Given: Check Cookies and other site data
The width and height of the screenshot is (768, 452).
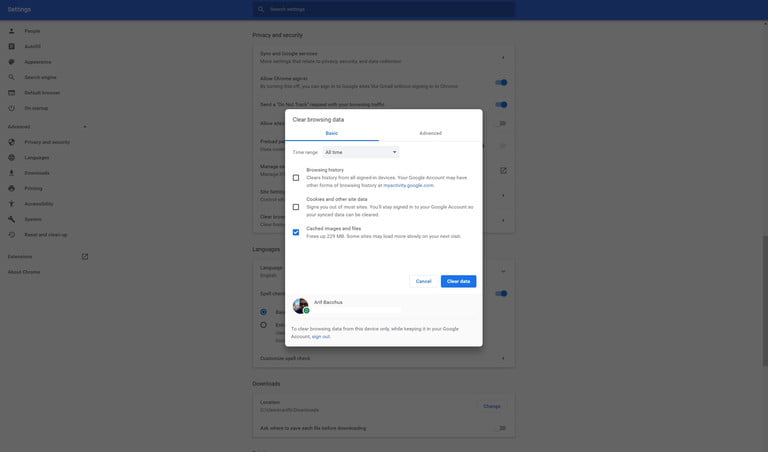Looking at the screenshot, I should (296, 207).
